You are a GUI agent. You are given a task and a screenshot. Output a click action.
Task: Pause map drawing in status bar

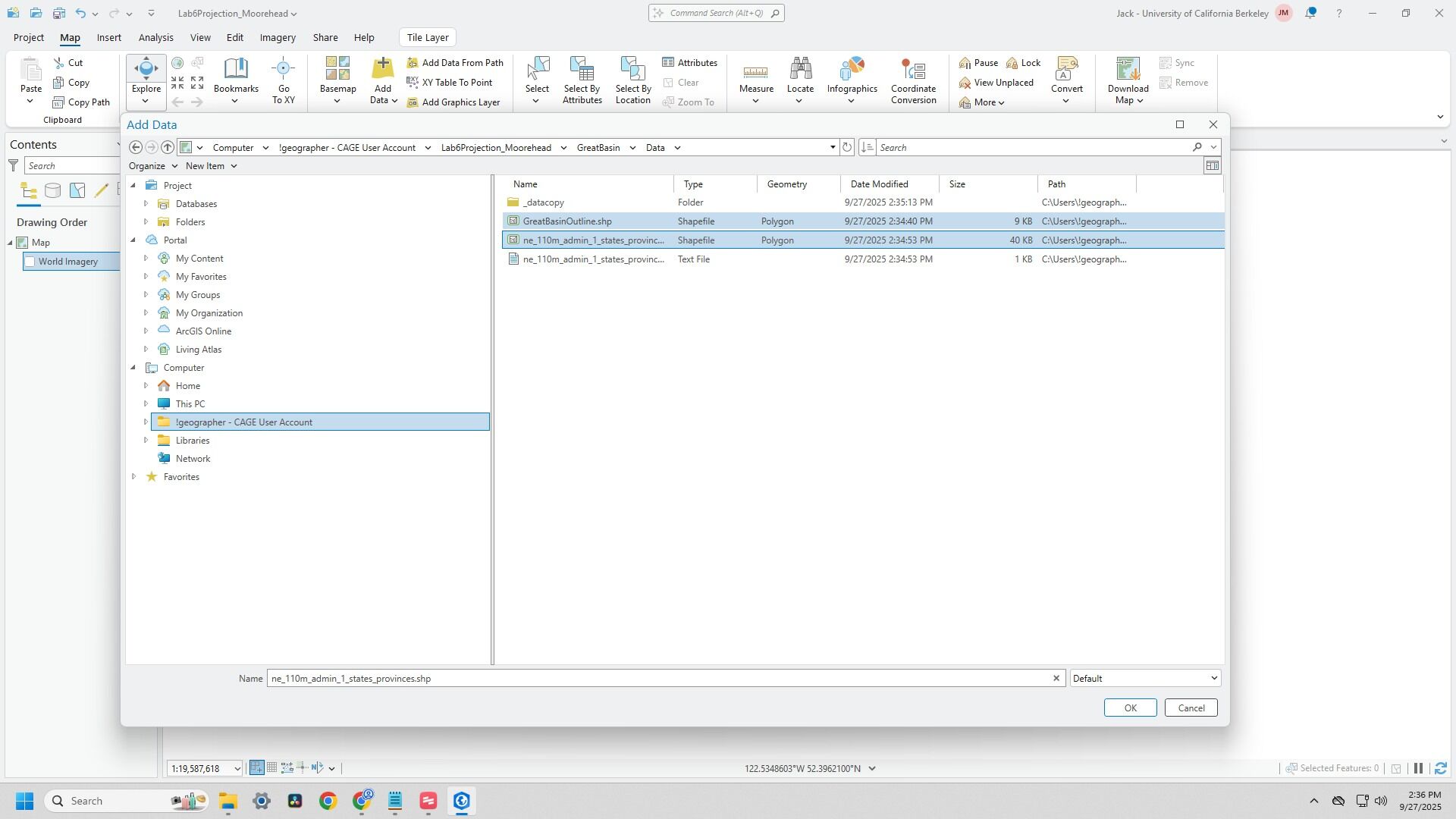click(1418, 769)
